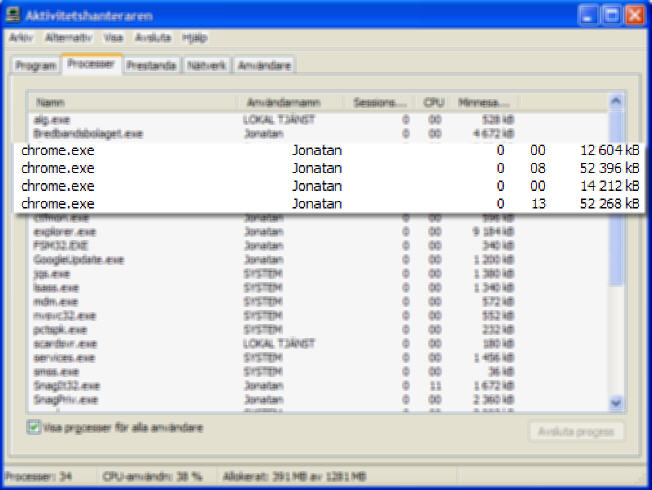Click the scroll-down arrow of process list
Image resolution: width=652 pixels, height=490 pixels.
[x=616, y=402]
